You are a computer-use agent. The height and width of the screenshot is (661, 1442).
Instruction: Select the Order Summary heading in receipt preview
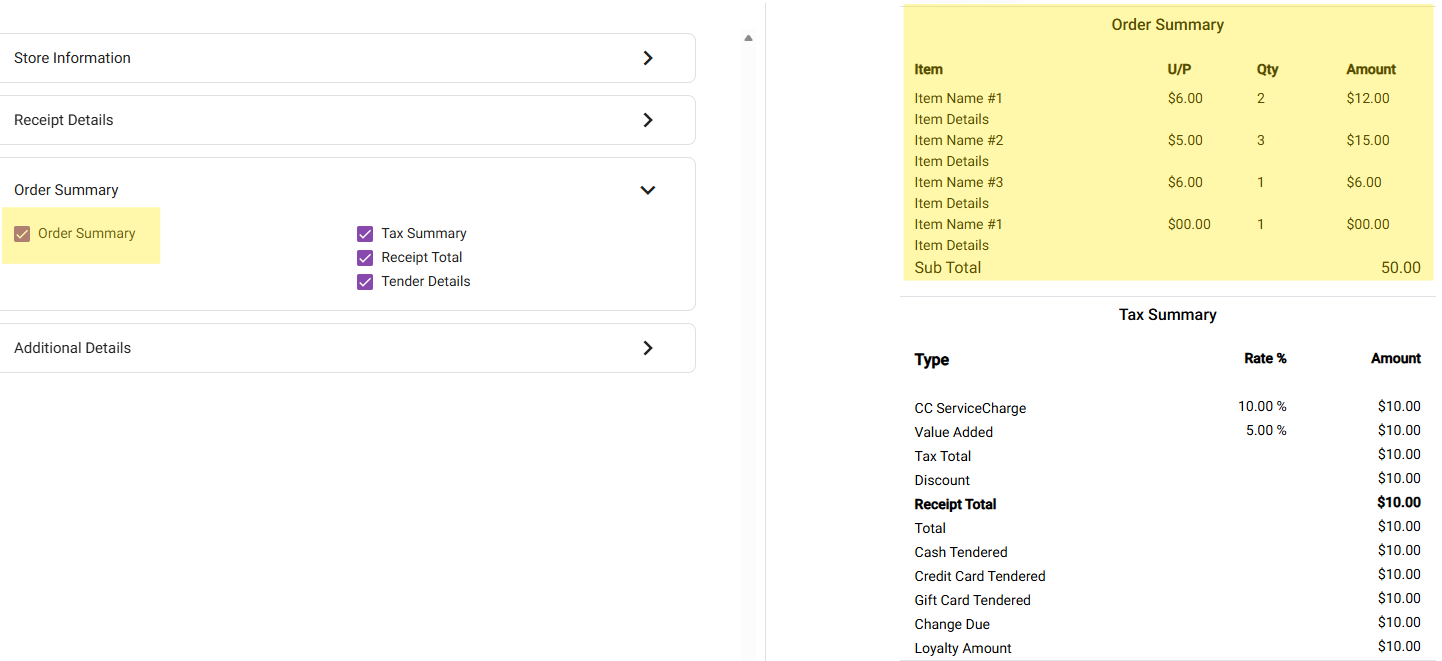(1167, 25)
